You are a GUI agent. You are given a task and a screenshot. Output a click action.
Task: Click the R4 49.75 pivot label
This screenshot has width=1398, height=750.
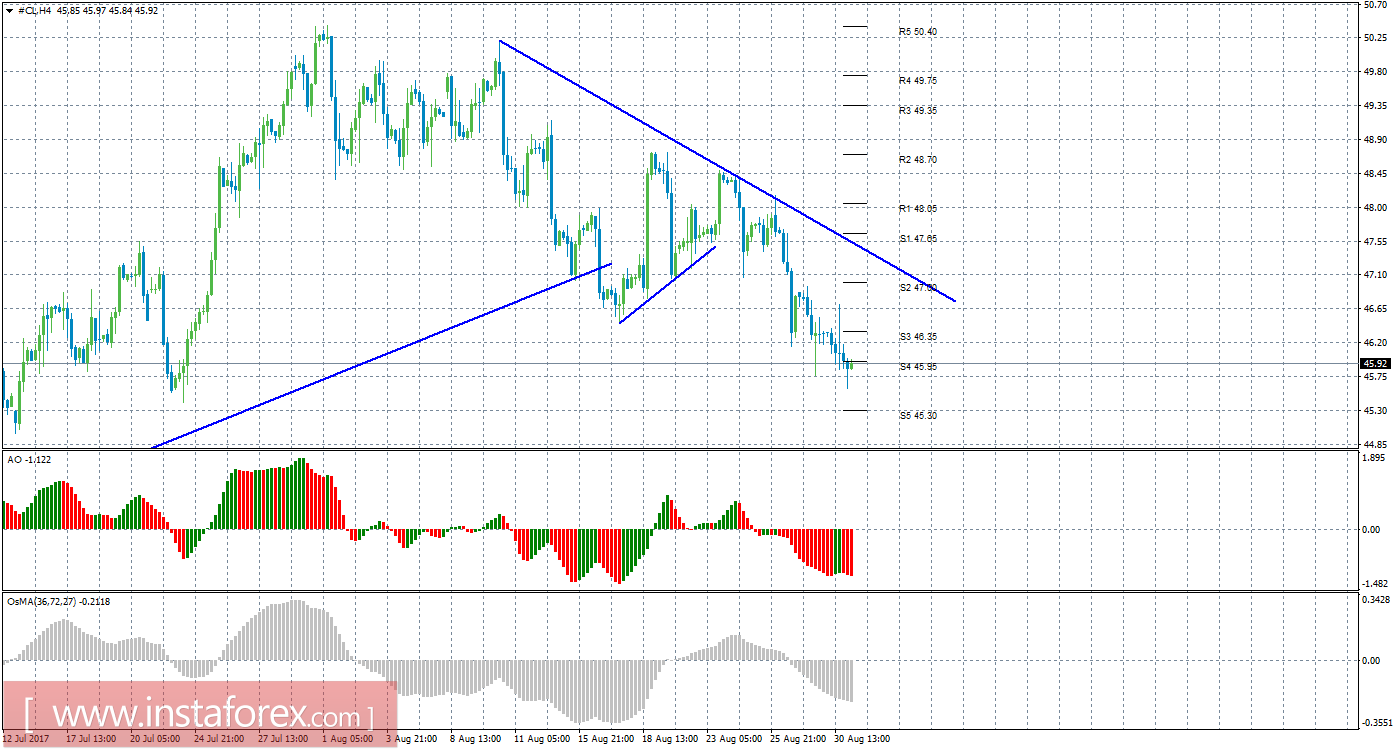[x=917, y=80]
